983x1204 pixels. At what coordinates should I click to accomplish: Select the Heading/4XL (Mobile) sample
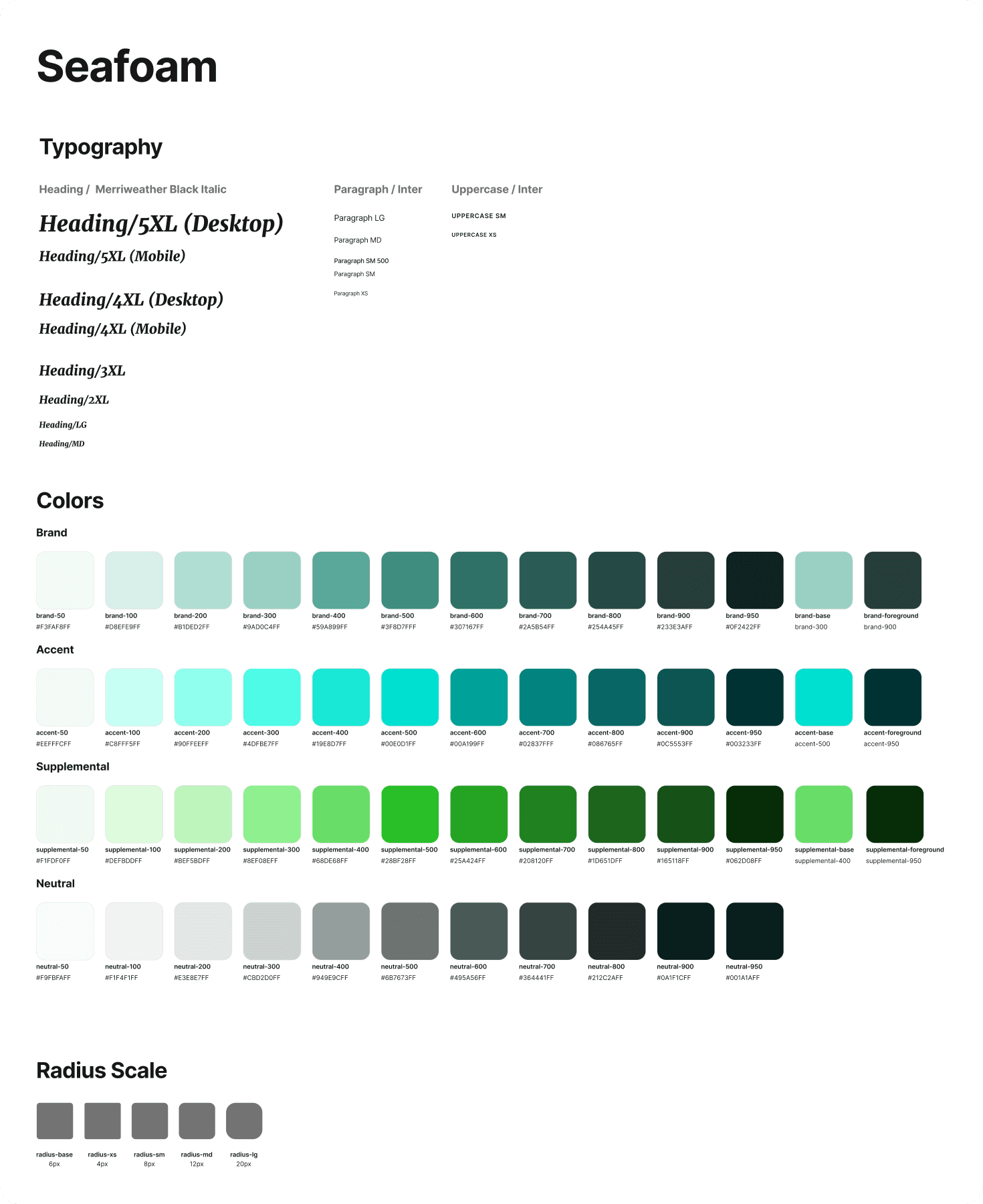(x=112, y=329)
